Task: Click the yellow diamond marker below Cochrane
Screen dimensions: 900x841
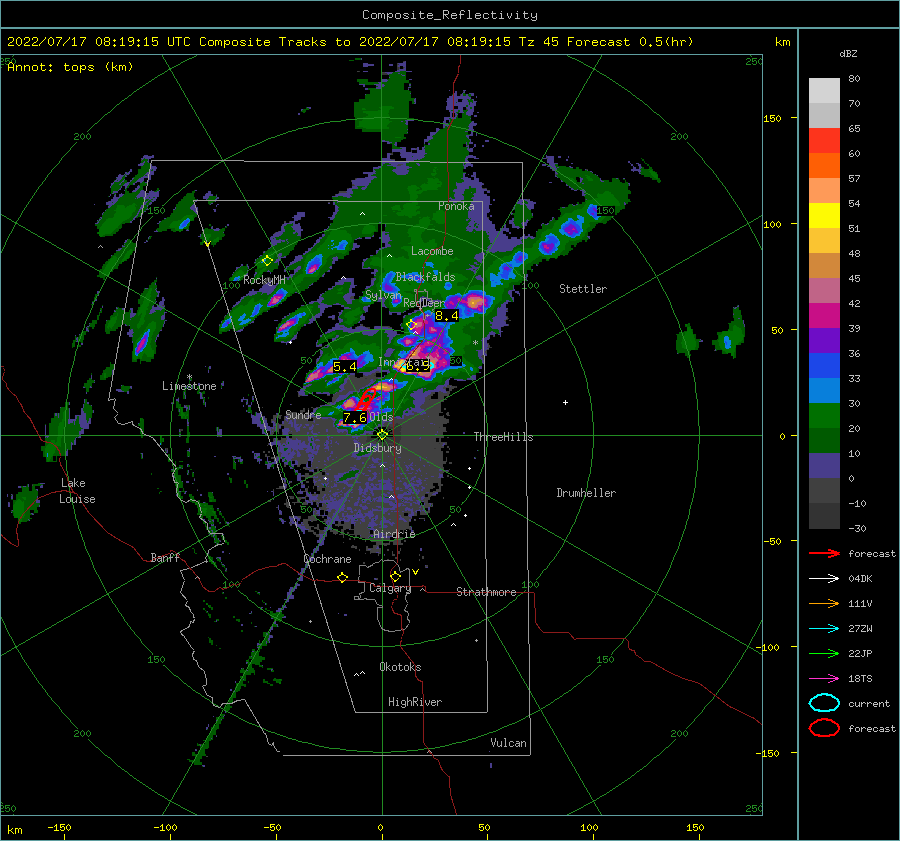Action: 343,577
